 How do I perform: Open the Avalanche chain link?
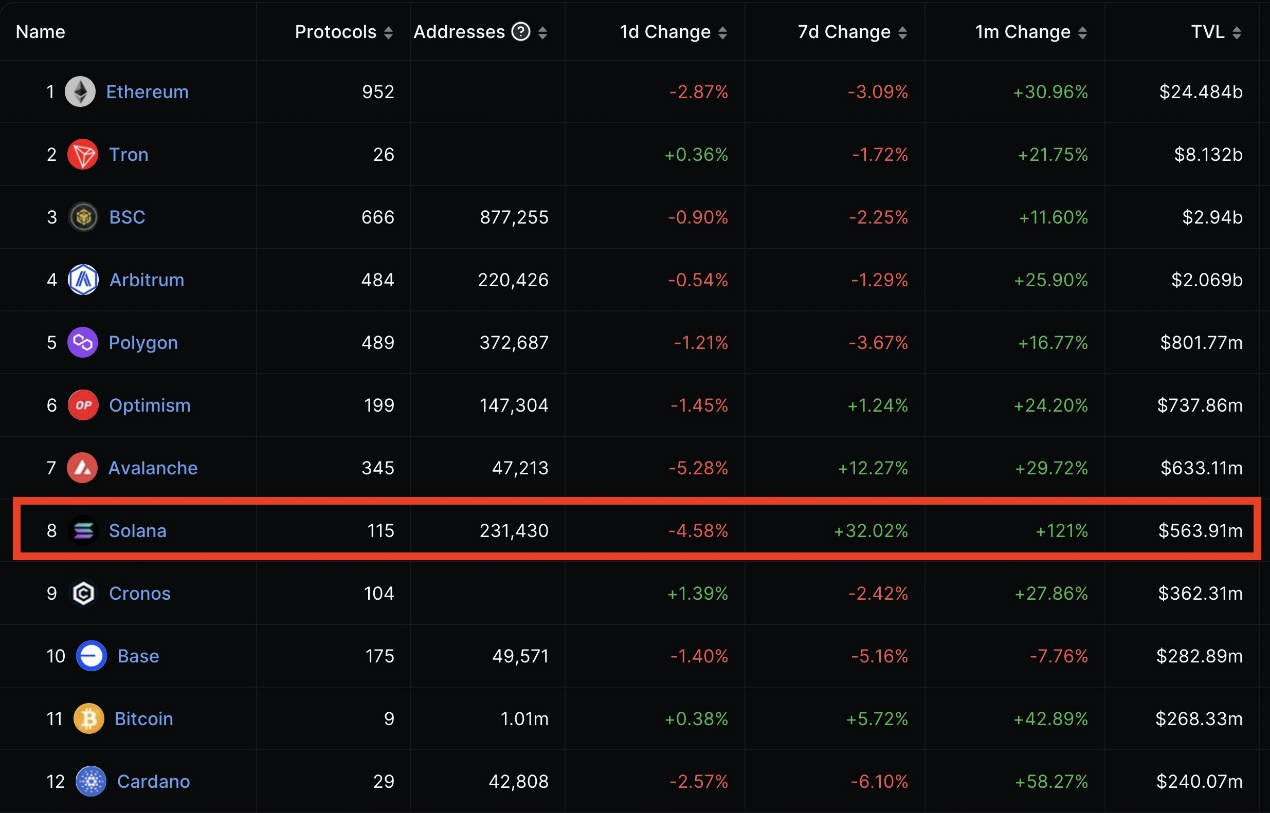tap(153, 468)
